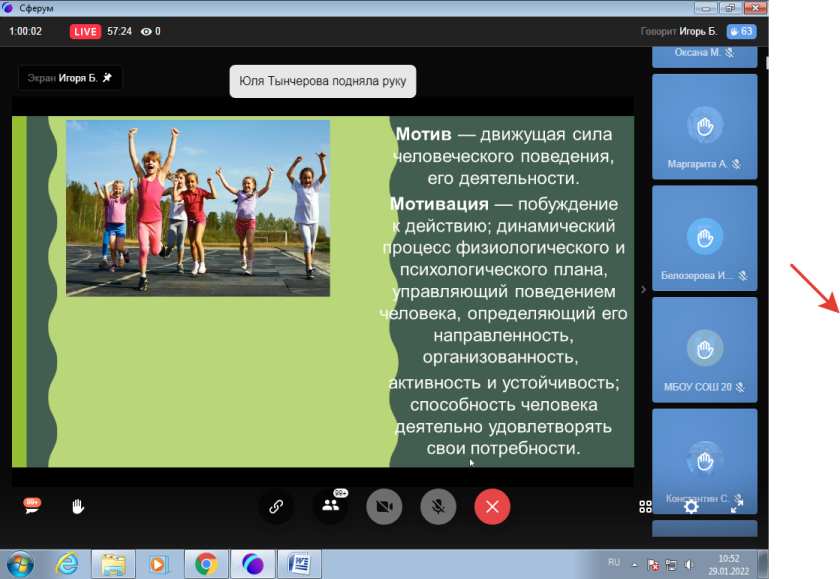
Task: Open Windows Explorer folder in taskbar
Action: pos(113,564)
